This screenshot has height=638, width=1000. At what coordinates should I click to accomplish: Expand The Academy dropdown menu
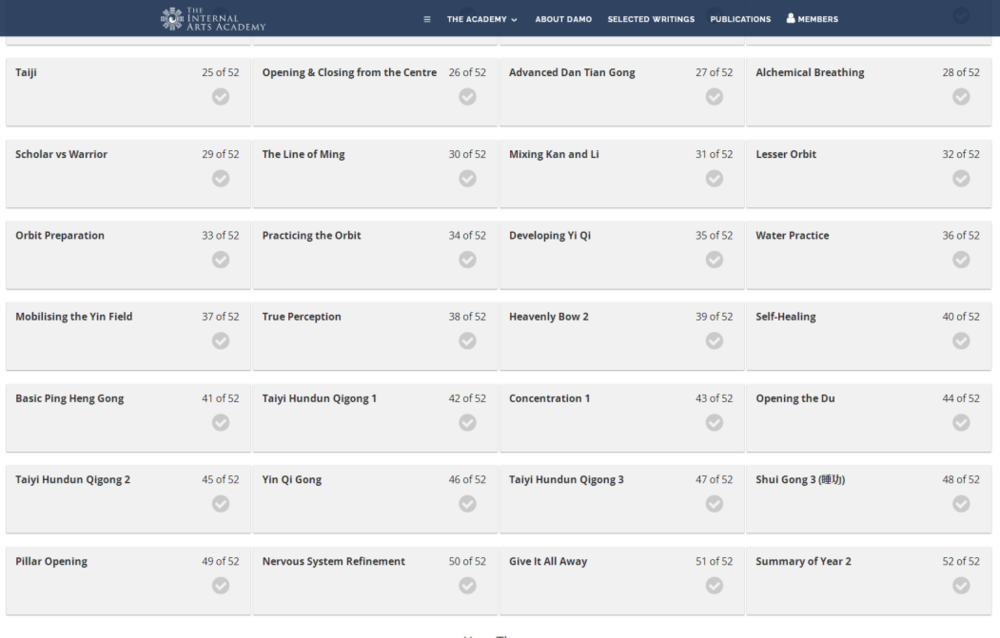pyautogui.click(x=482, y=19)
